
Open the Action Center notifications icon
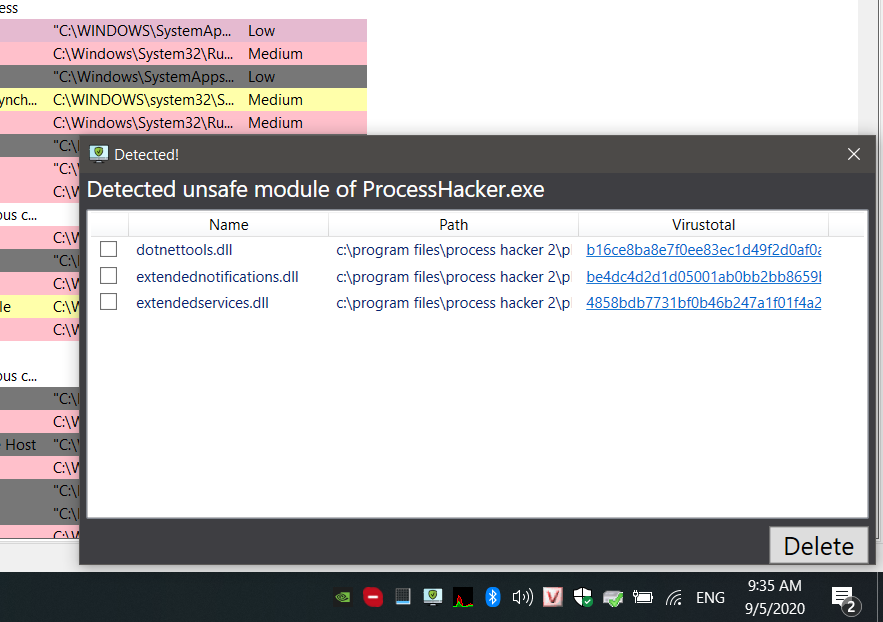point(846,599)
